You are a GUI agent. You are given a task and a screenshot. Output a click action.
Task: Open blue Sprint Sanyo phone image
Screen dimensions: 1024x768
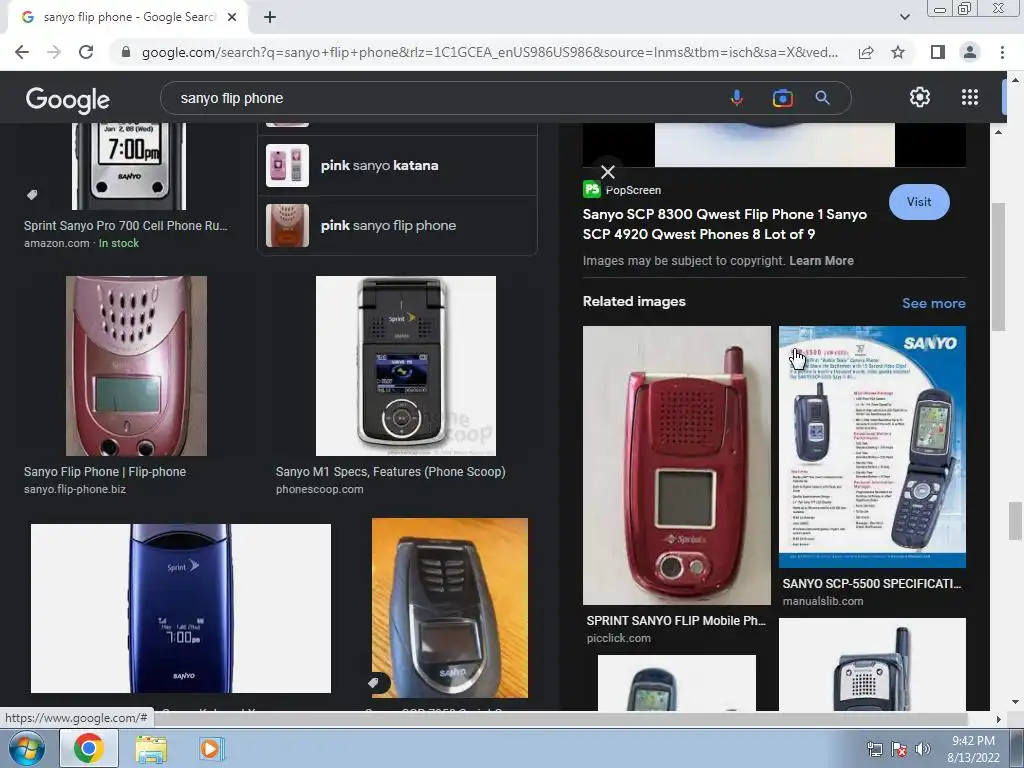[x=181, y=608]
